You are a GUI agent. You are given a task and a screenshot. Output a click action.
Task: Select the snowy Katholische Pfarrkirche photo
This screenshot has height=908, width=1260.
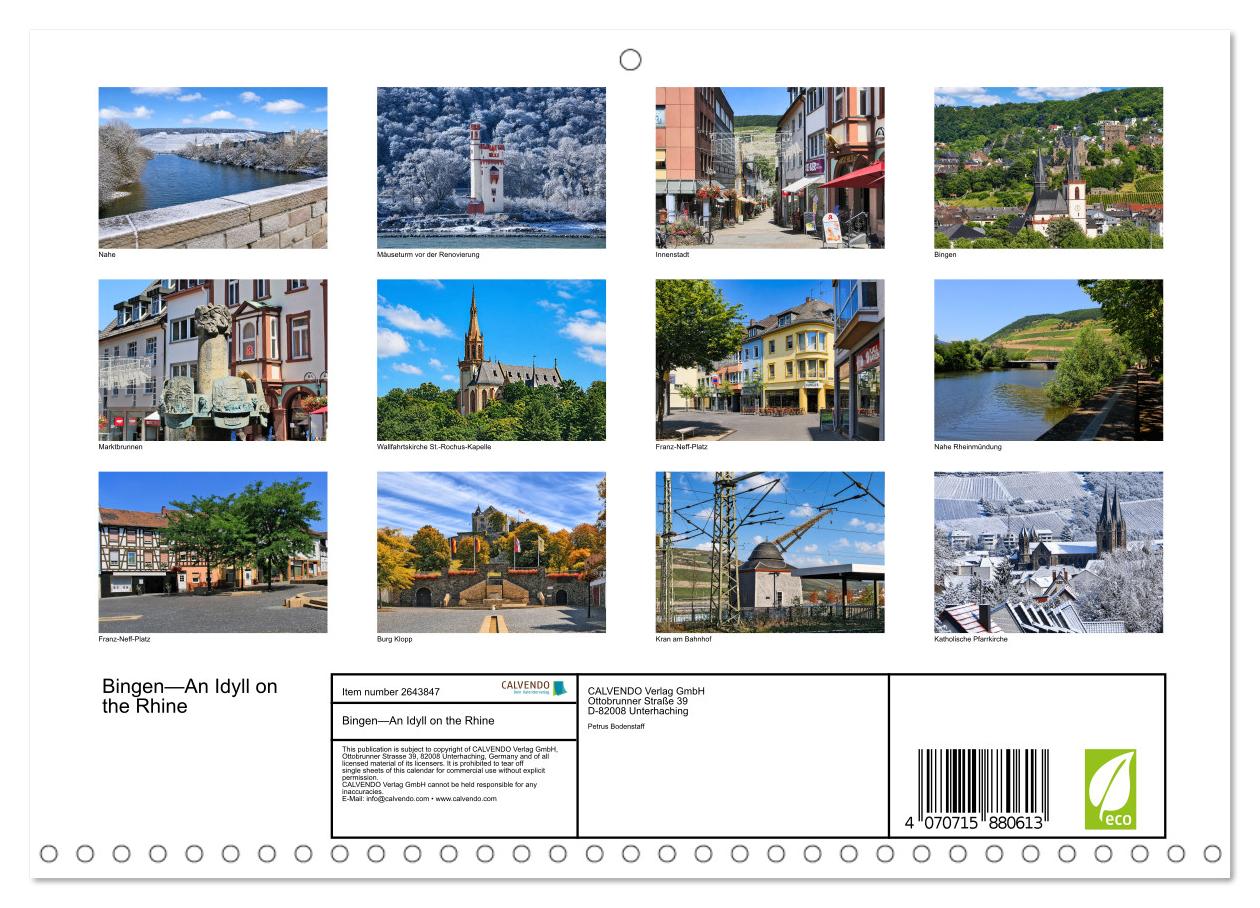click(x=1049, y=552)
